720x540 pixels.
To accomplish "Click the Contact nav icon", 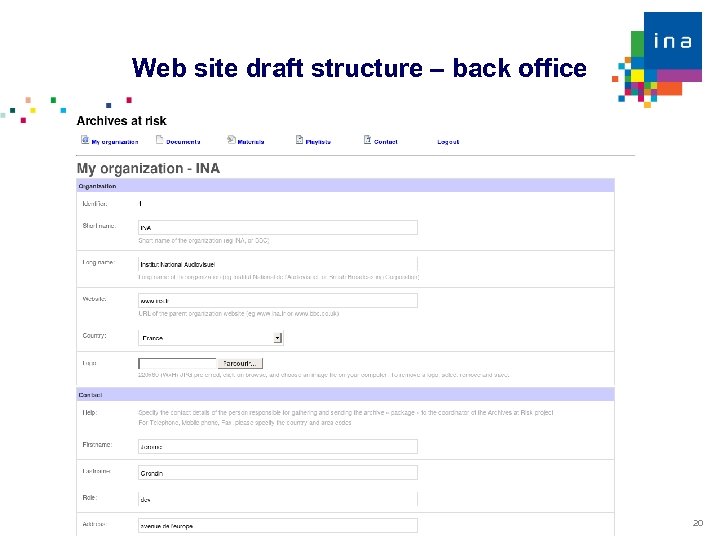I will pos(367,140).
